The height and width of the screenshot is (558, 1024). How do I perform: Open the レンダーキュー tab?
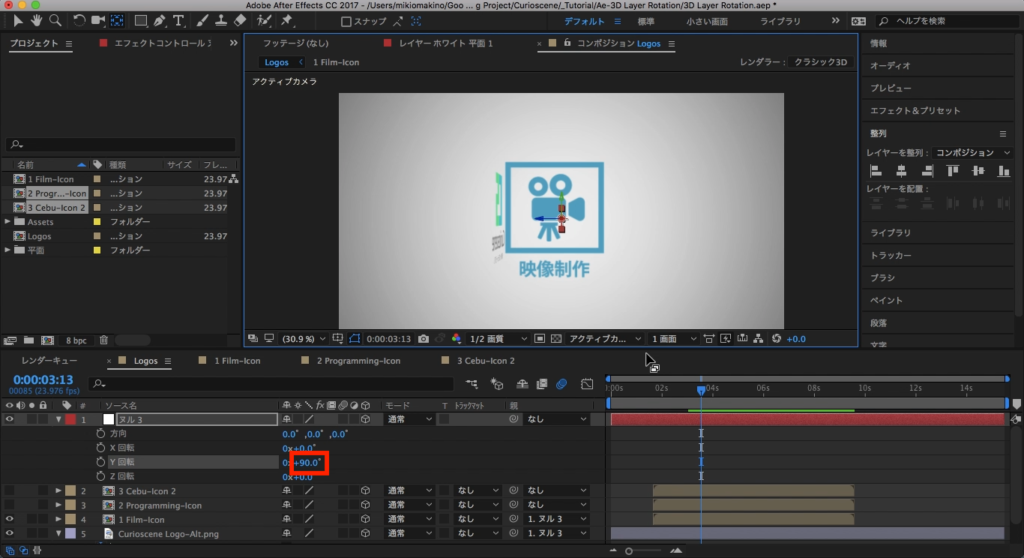49,360
